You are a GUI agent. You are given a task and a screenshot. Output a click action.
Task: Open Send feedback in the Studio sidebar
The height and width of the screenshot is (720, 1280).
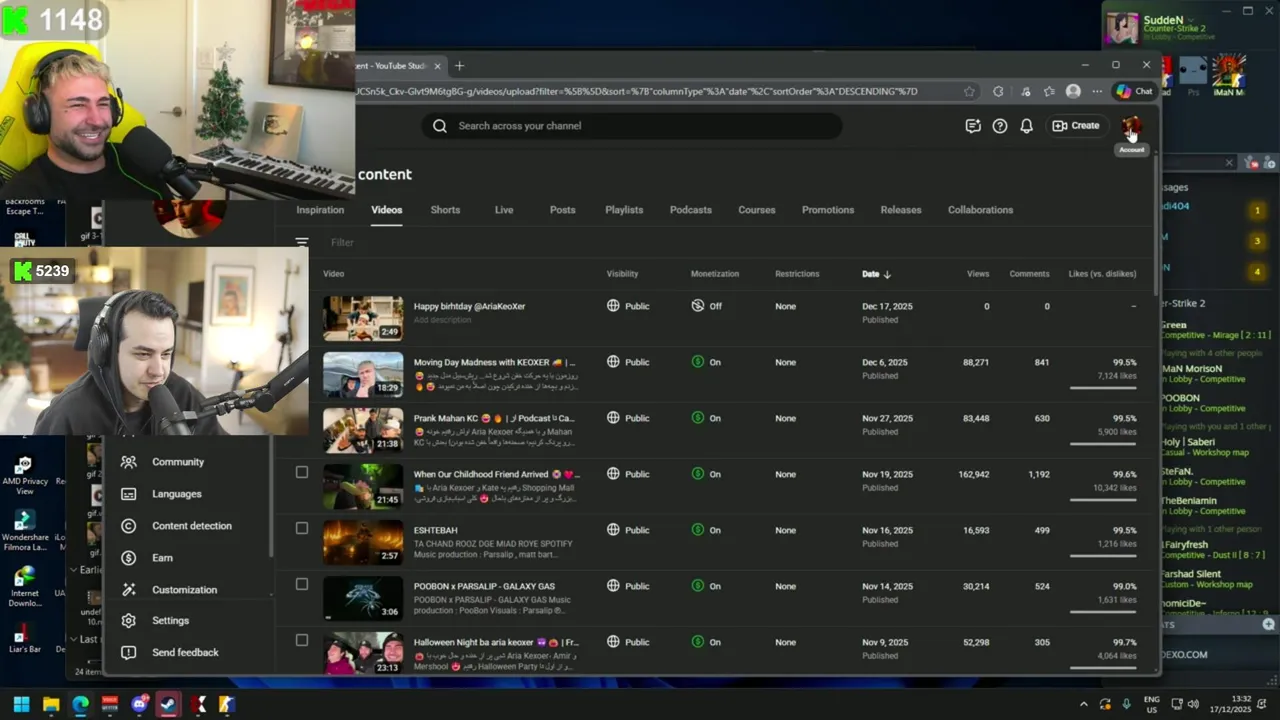pyautogui.click(x=185, y=653)
